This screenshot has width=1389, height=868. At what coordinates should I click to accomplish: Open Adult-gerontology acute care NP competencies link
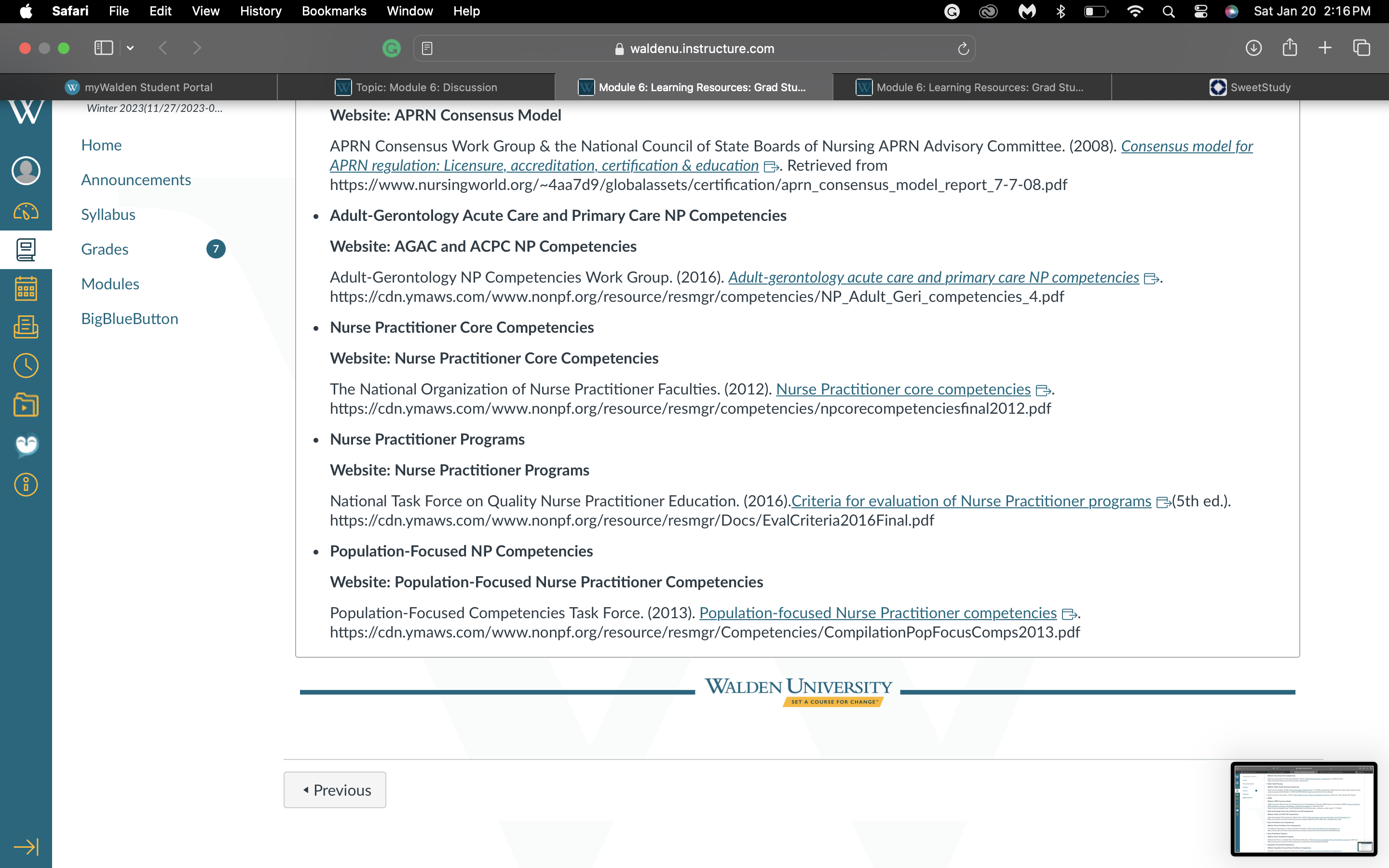point(934,277)
